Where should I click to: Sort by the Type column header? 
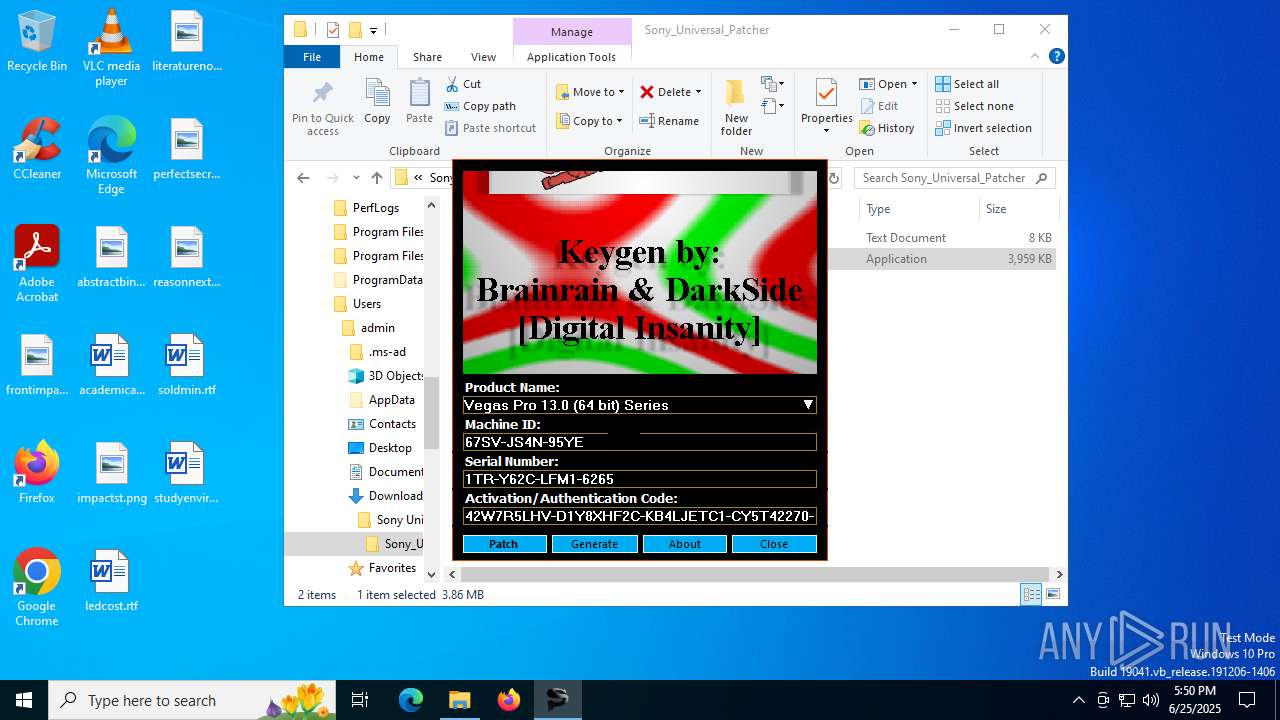coord(918,209)
